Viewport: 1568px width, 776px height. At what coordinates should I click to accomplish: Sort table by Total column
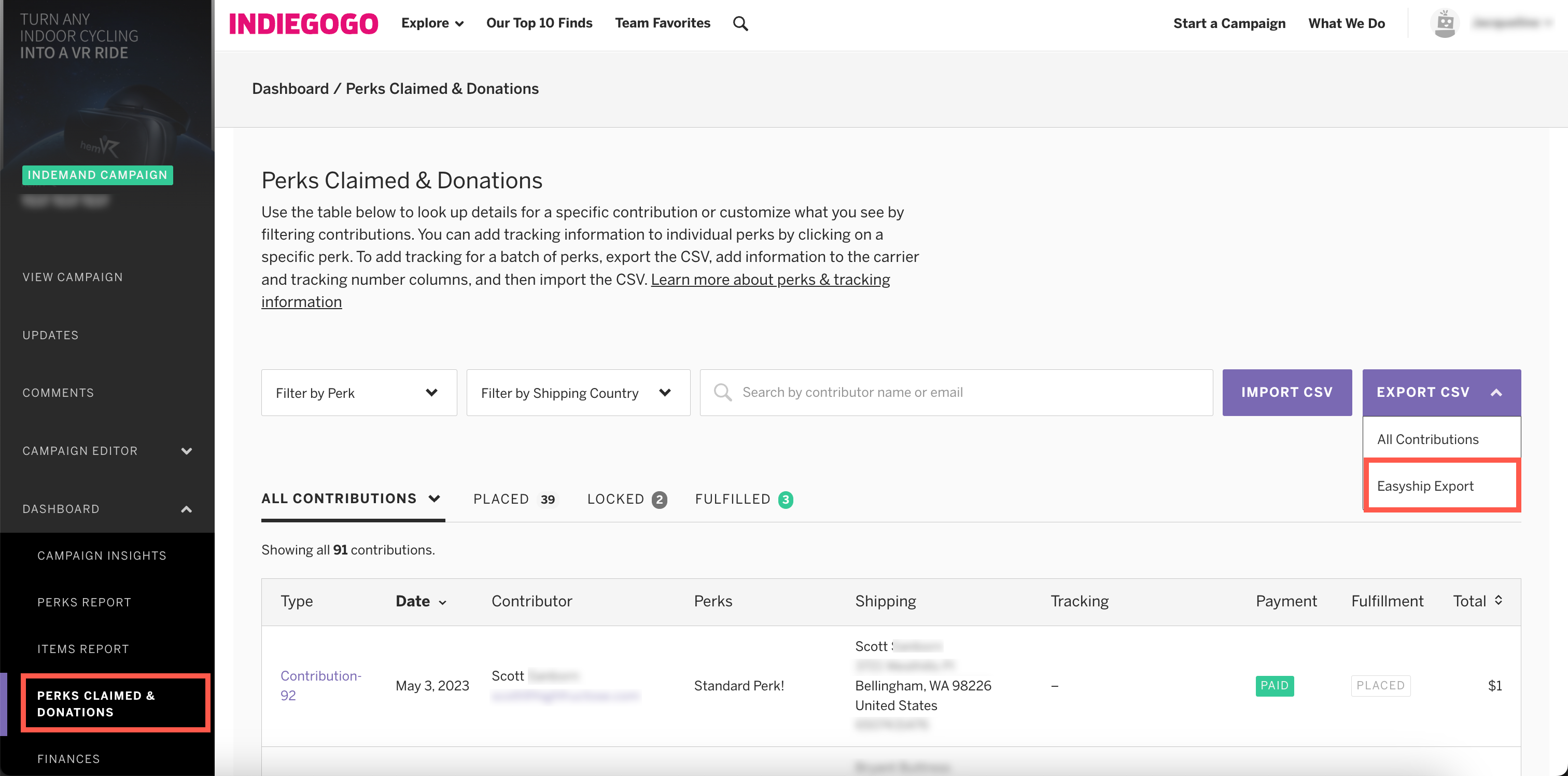tap(1478, 601)
